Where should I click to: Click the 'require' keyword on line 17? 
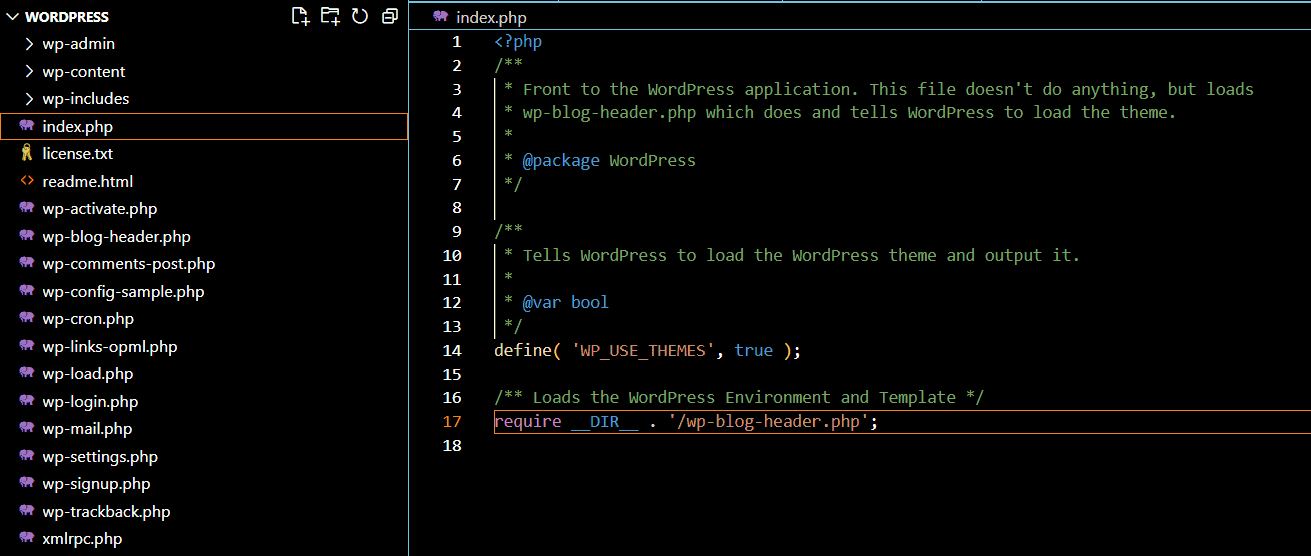click(x=528, y=421)
